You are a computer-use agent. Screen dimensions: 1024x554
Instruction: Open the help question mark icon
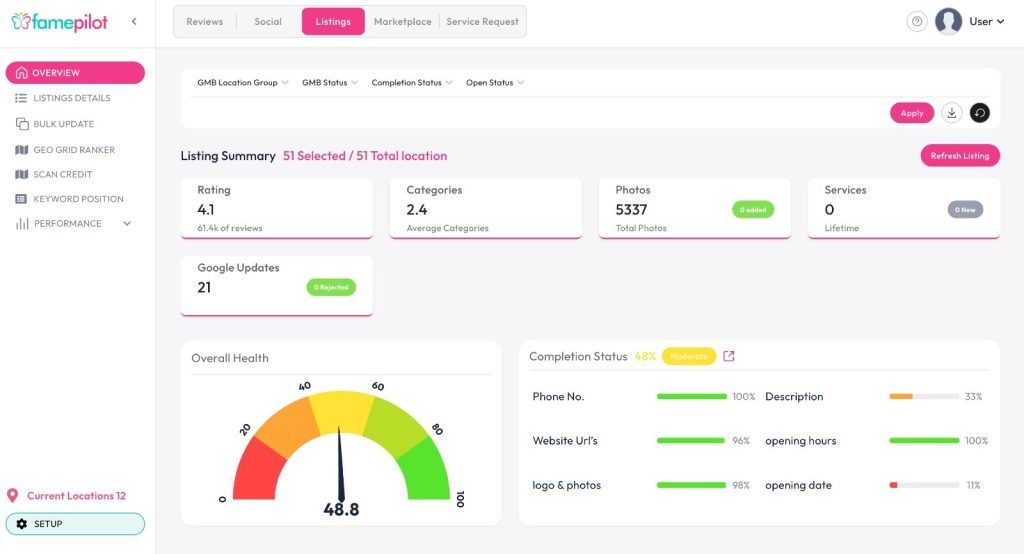click(x=917, y=22)
